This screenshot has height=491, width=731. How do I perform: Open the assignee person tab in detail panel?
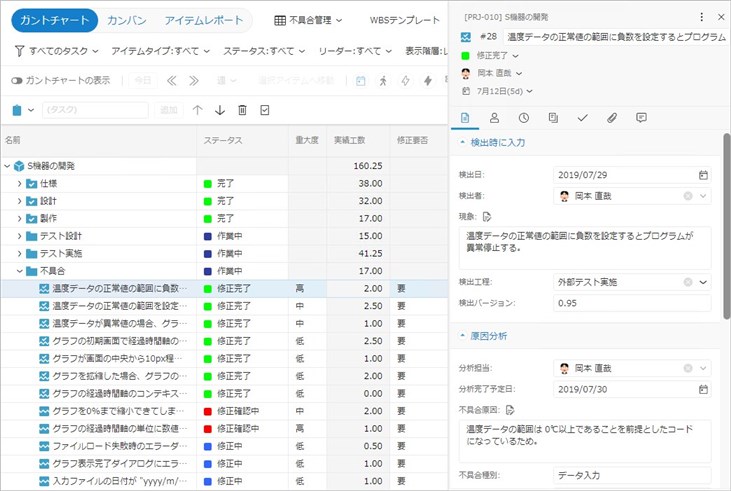(x=494, y=118)
